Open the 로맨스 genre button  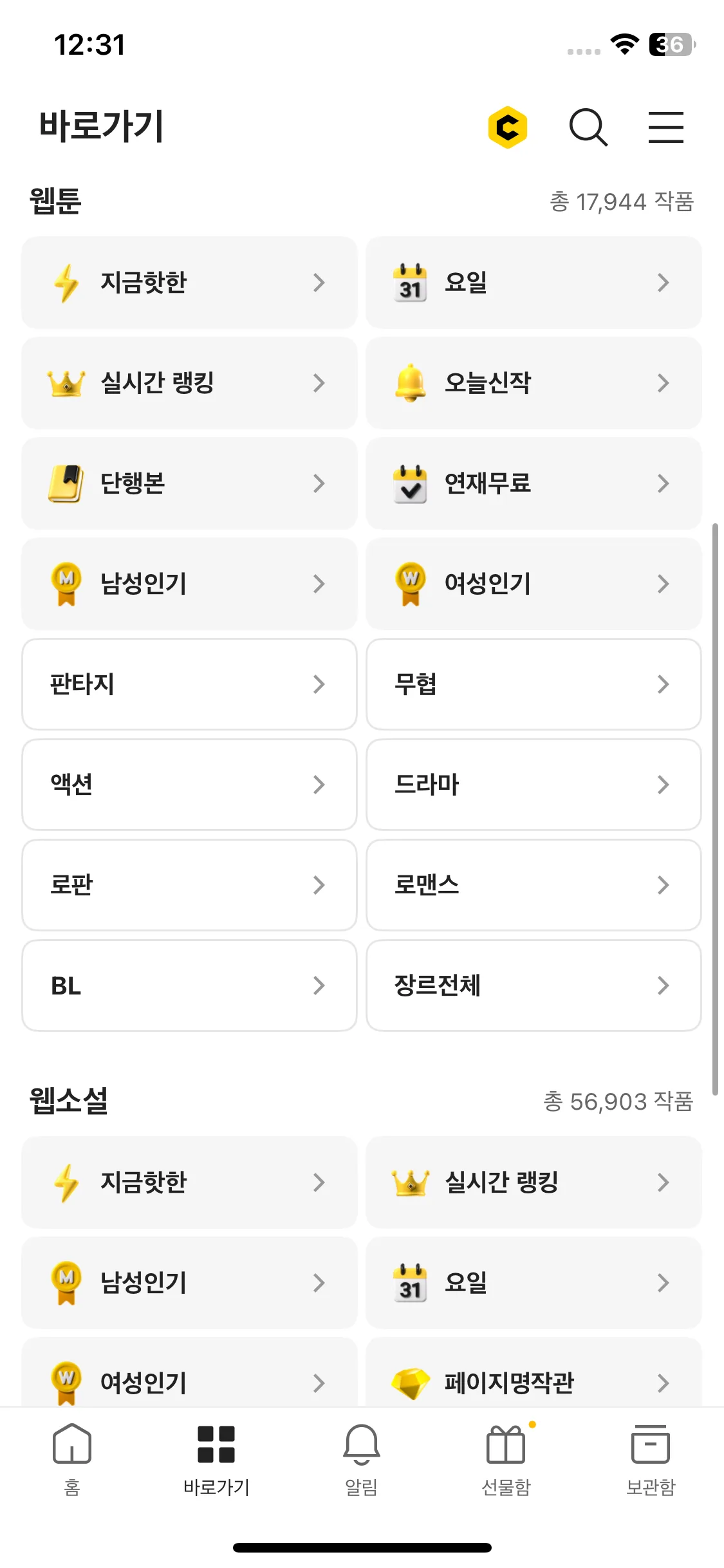pyautogui.click(x=534, y=885)
